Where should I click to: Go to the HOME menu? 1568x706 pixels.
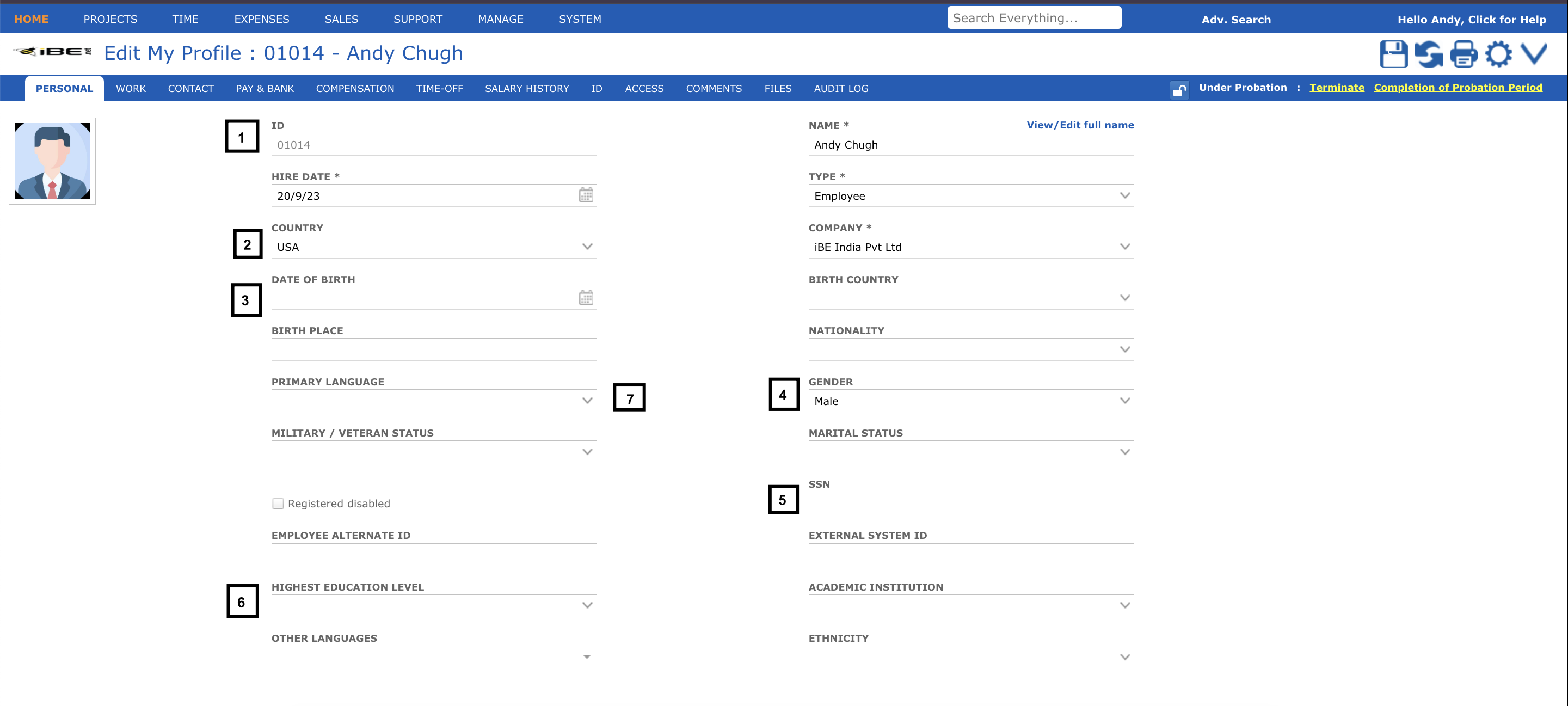pos(31,19)
